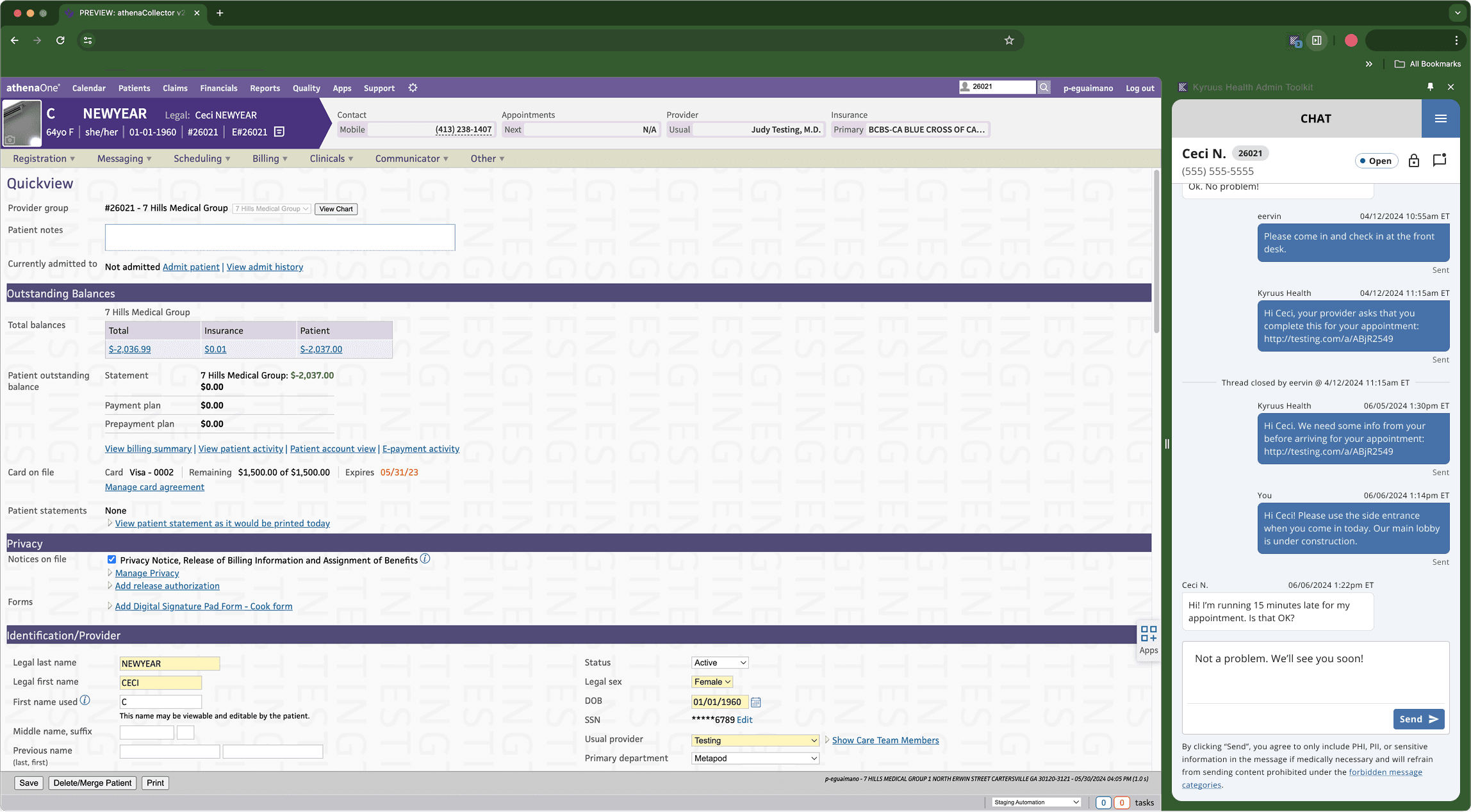Click the View Chart button

336,209
